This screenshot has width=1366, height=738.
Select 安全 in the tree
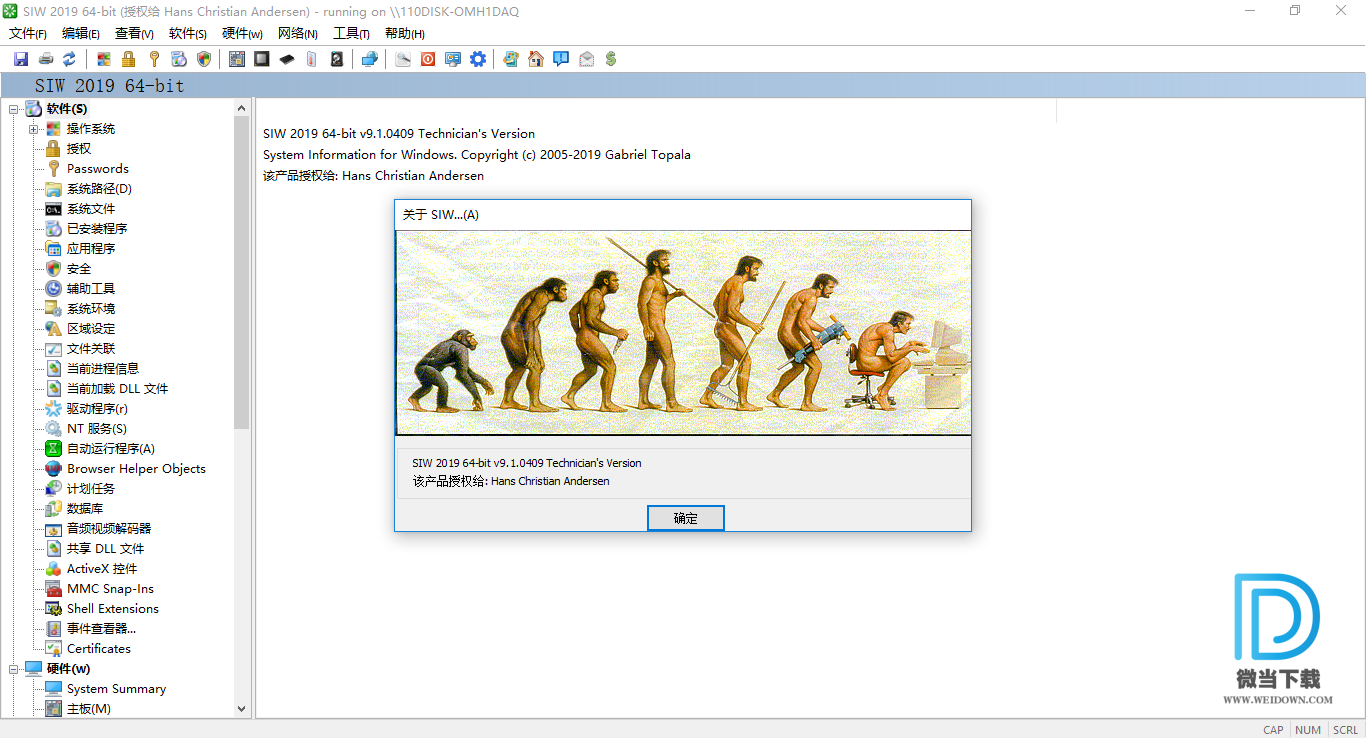tap(79, 269)
